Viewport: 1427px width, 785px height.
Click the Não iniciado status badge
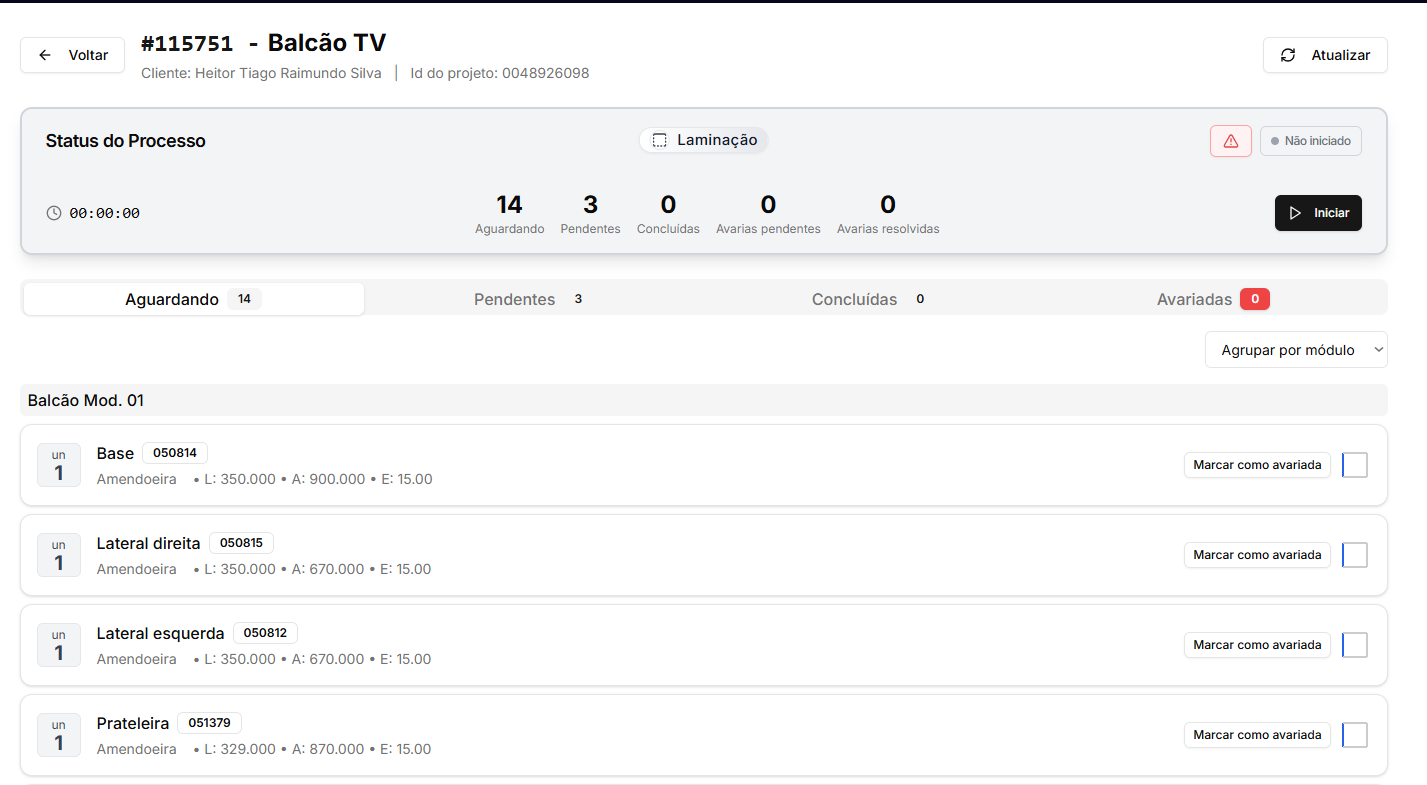tap(1310, 141)
